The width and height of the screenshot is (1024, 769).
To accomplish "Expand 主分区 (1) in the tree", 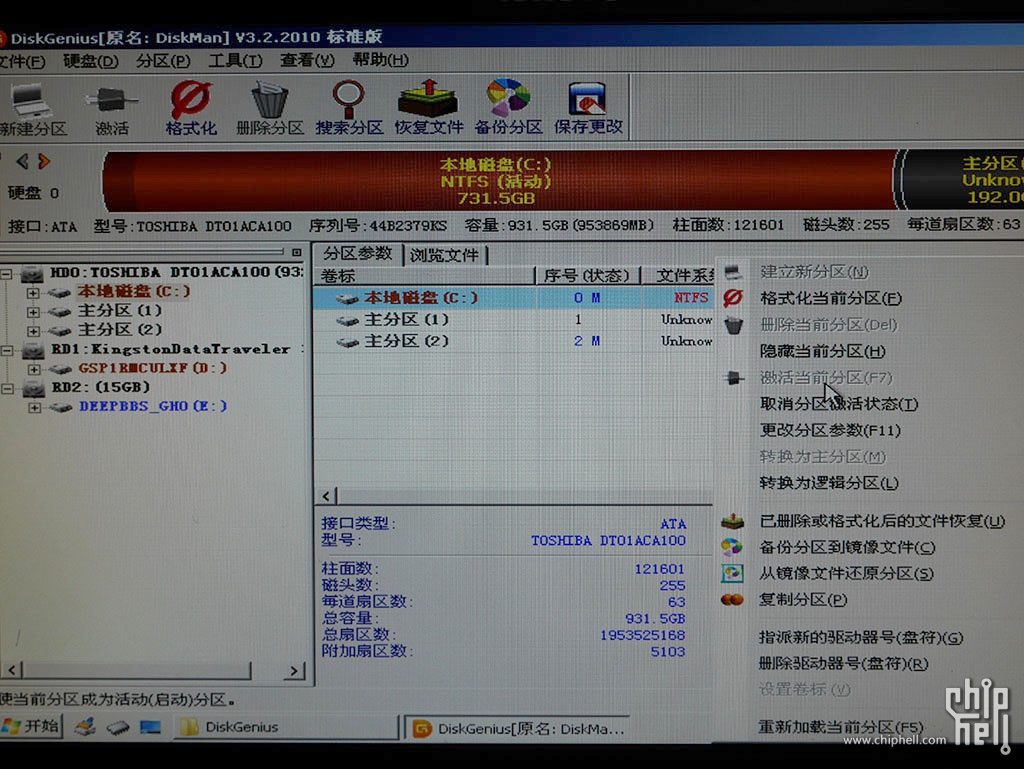I will 33,312.
